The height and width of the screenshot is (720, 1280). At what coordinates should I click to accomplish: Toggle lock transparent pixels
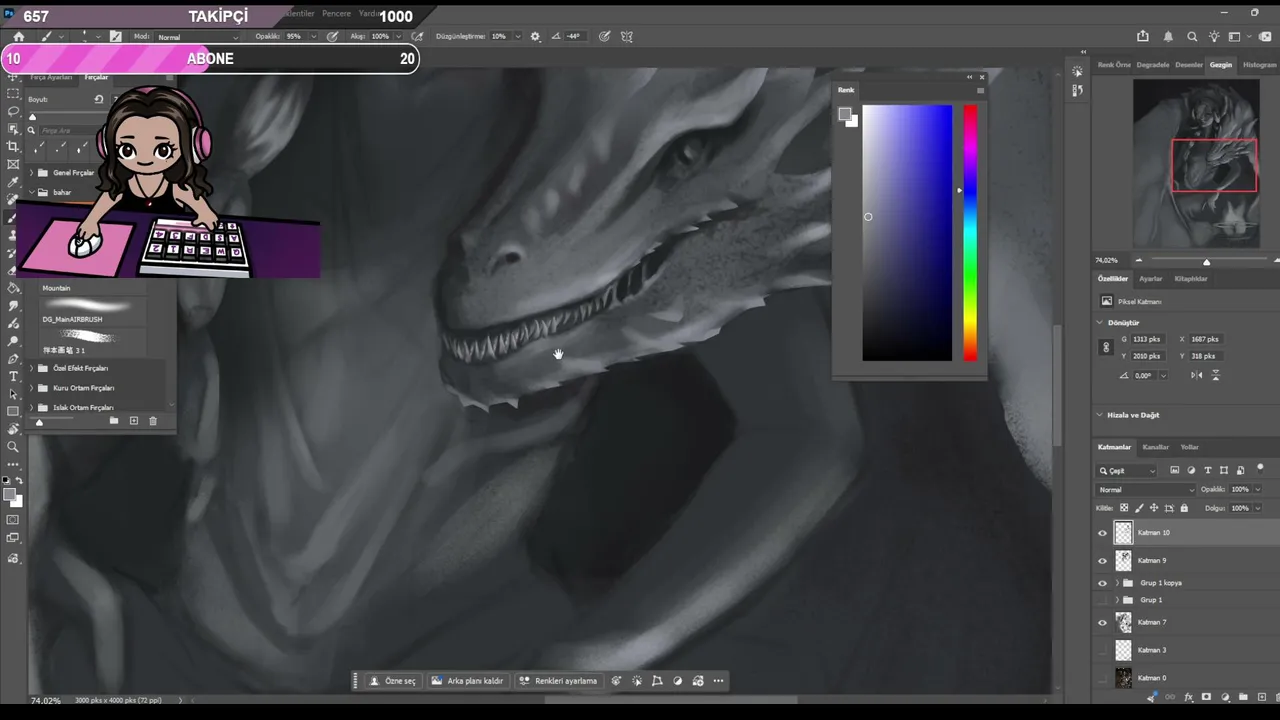pos(1124,508)
